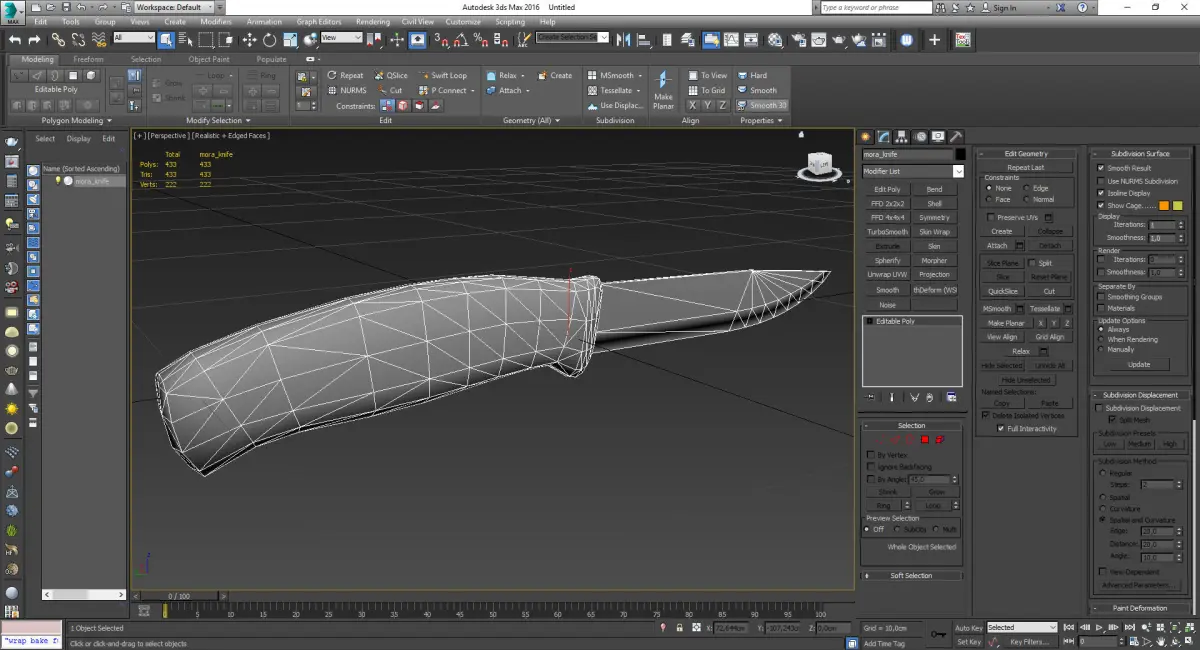The image size is (1200, 650).
Task: Toggle Smooth Result checkbox
Action: pos(1101,168)
